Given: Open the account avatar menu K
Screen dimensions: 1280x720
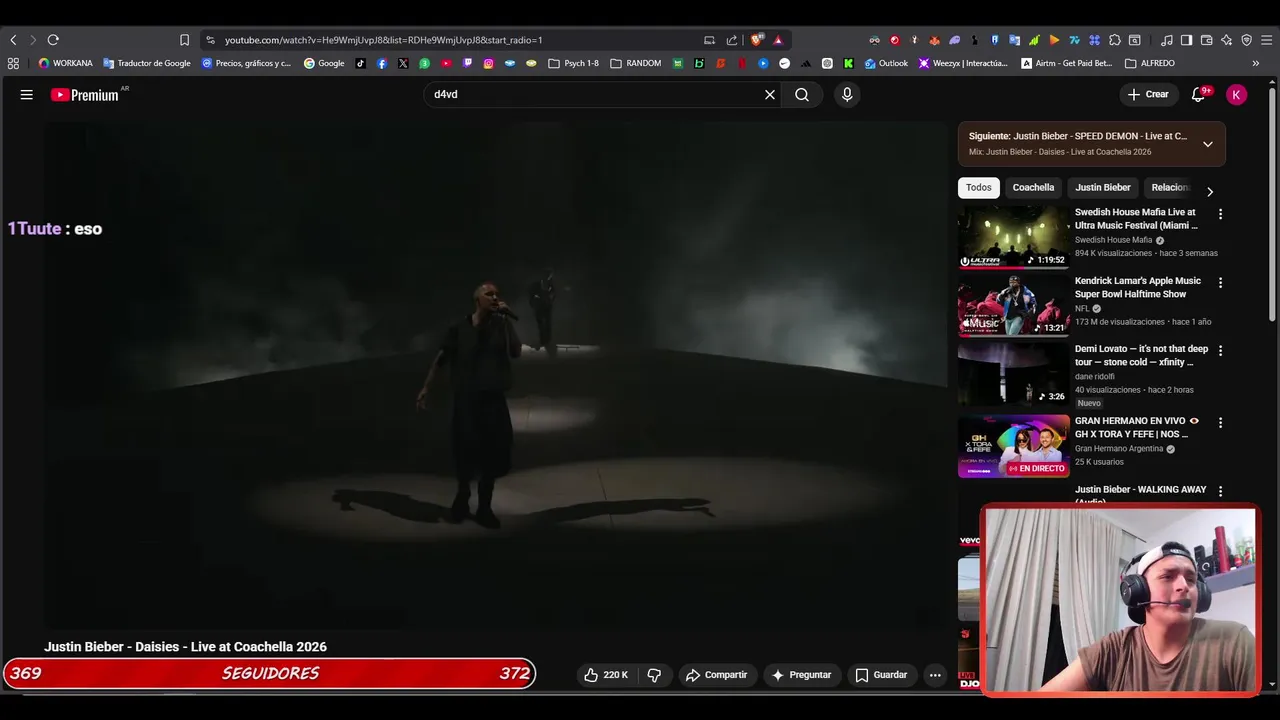Looking at the screenshot, I should (1237, 94).
